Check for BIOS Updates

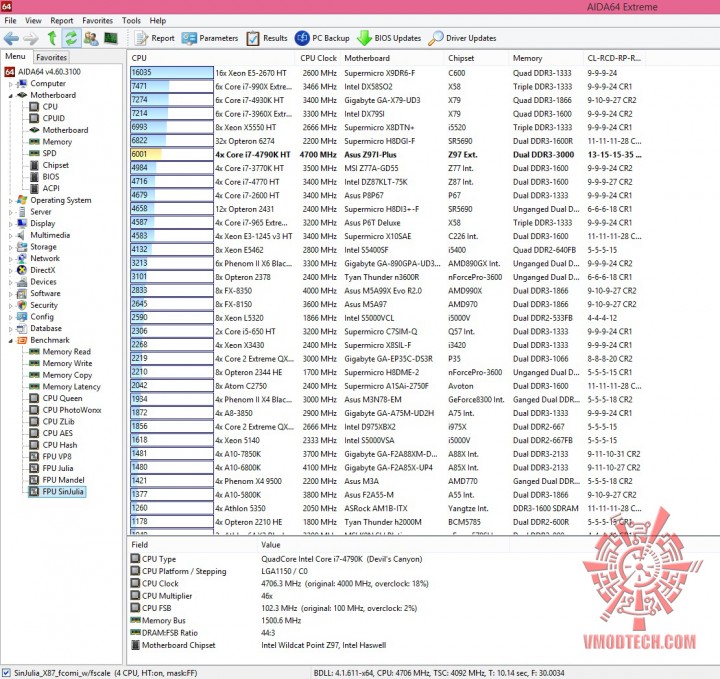pos(389,38)
